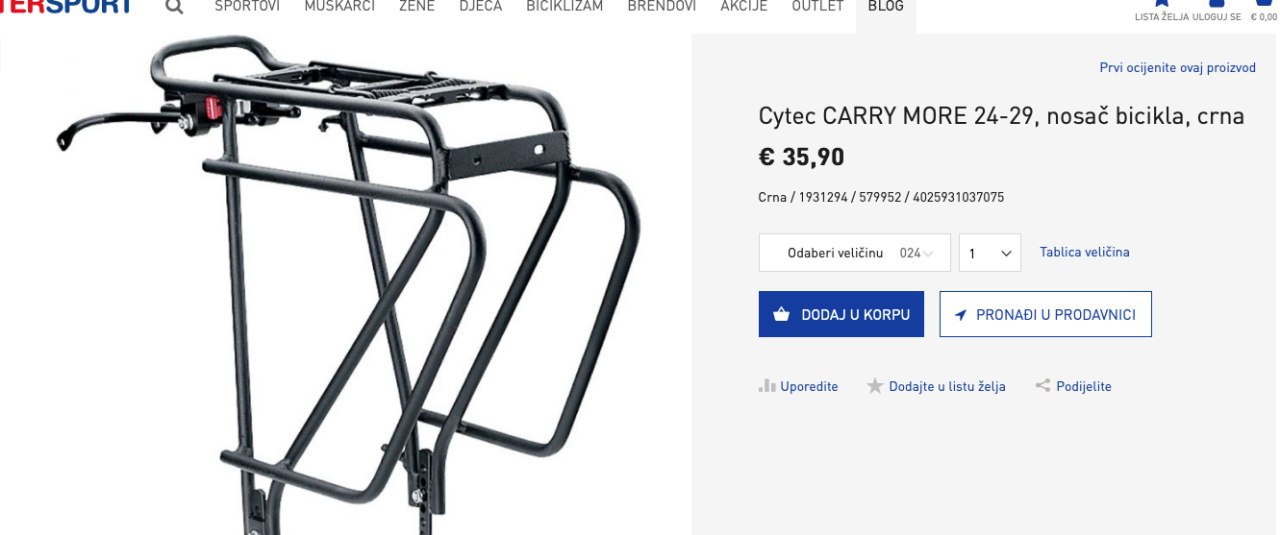Open the Biciklizam menu
1280x535 pixels.
(565, 6)
